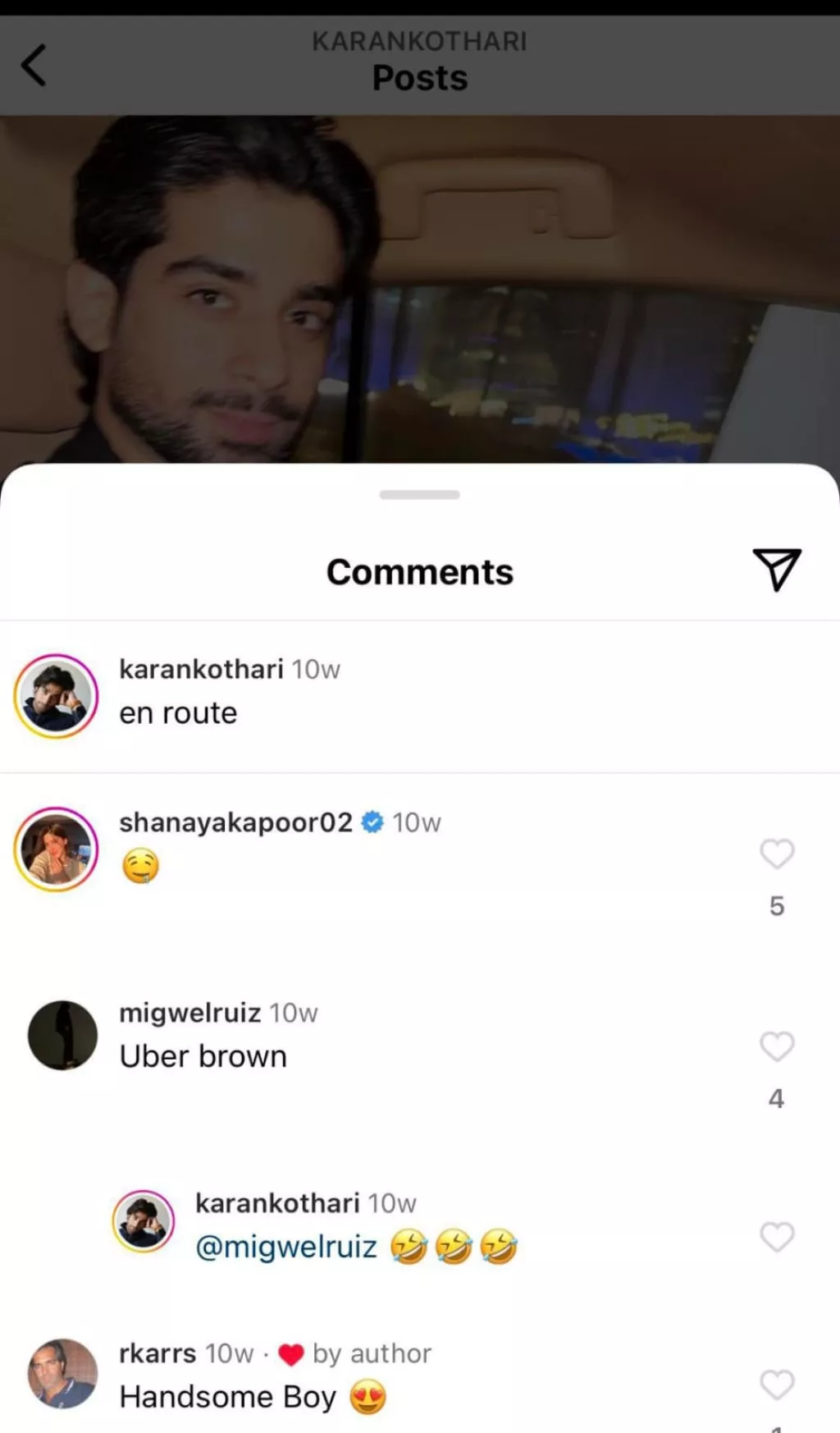Like rkarrs' Handsome Boy comment
840x1433 pixels.
777,1384
